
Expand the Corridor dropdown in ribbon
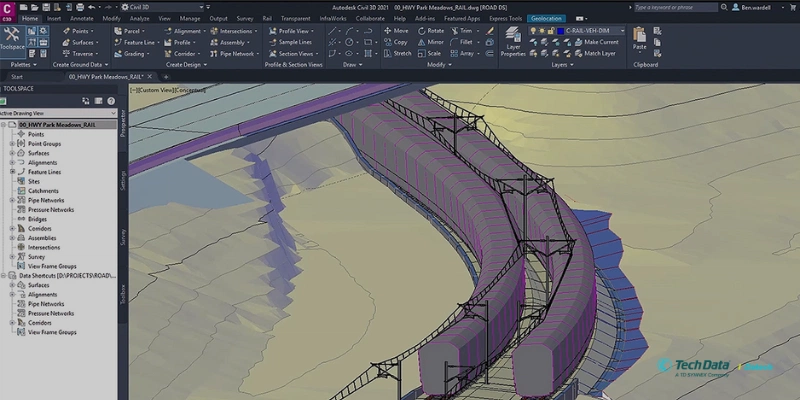tap(200, 54)
